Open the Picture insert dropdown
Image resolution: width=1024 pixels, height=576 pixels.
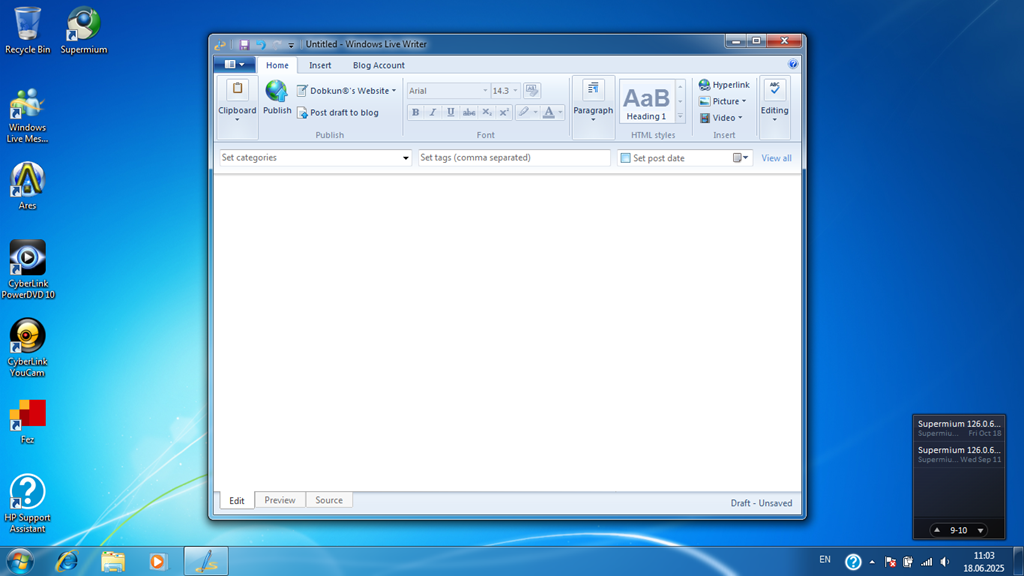(x=722, y=101)
